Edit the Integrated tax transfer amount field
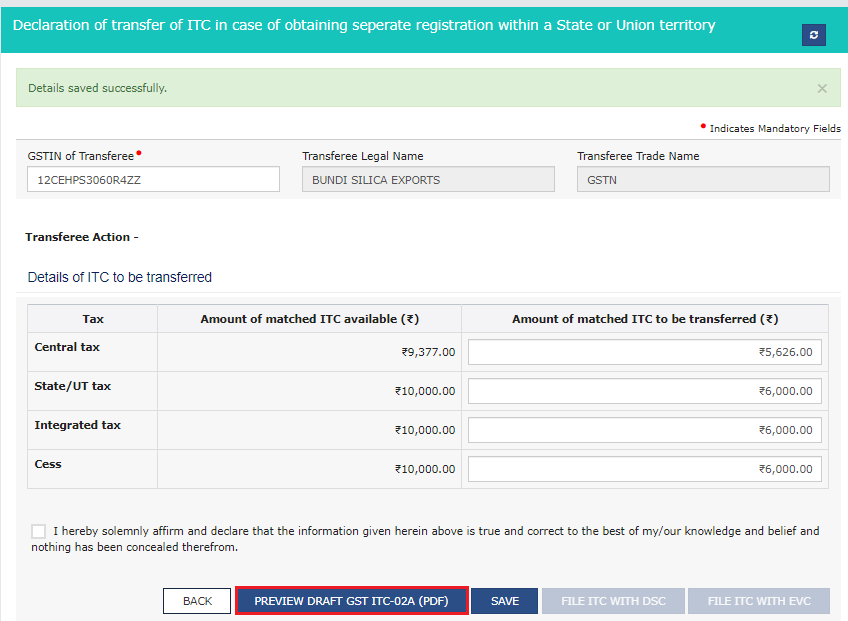Screen dimensions: 848x621 click(x=644, y=430)
